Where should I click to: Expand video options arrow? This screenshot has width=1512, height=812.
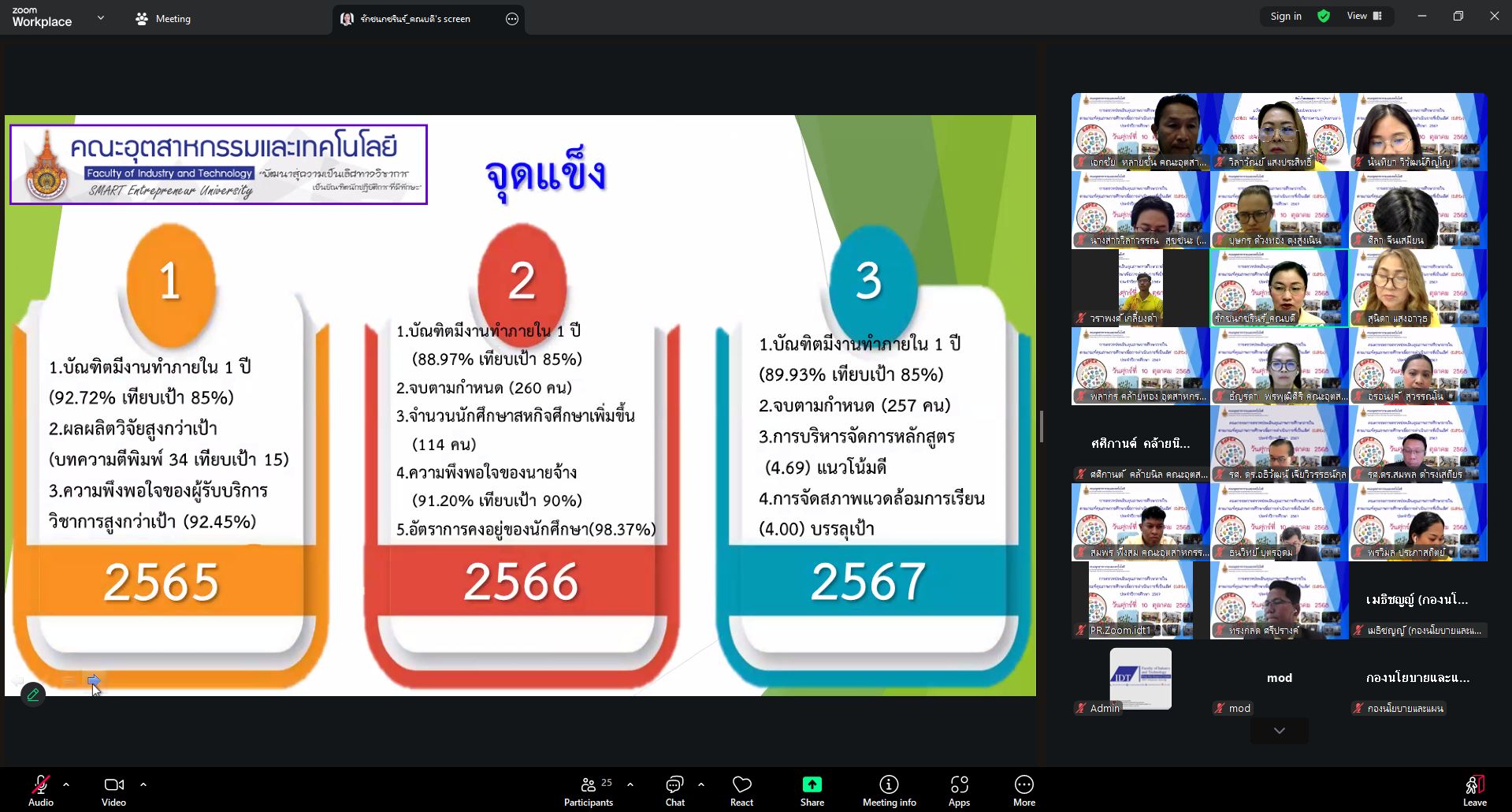click(143, 784)
